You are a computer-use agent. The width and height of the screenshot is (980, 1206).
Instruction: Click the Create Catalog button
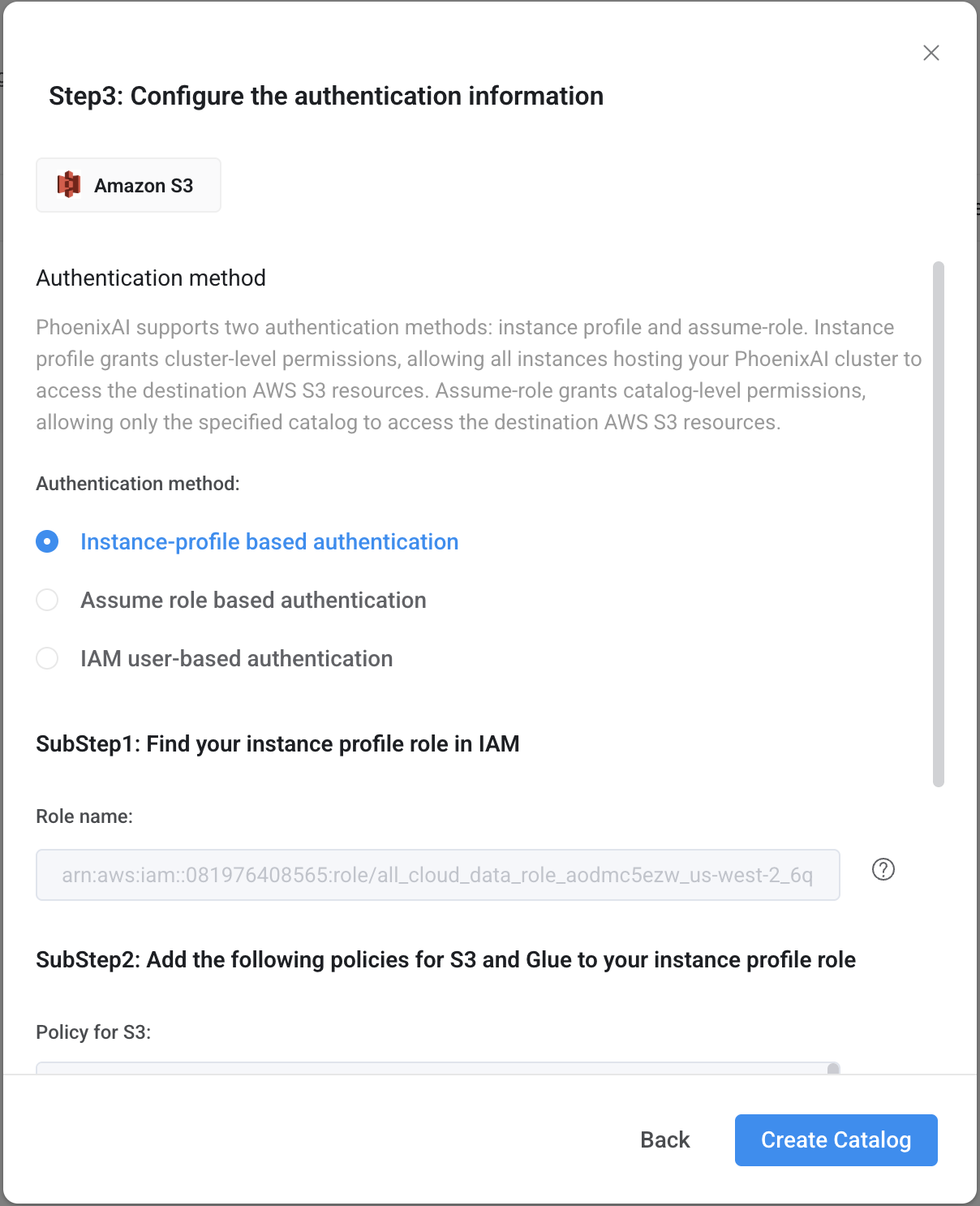click(836, 1140)
